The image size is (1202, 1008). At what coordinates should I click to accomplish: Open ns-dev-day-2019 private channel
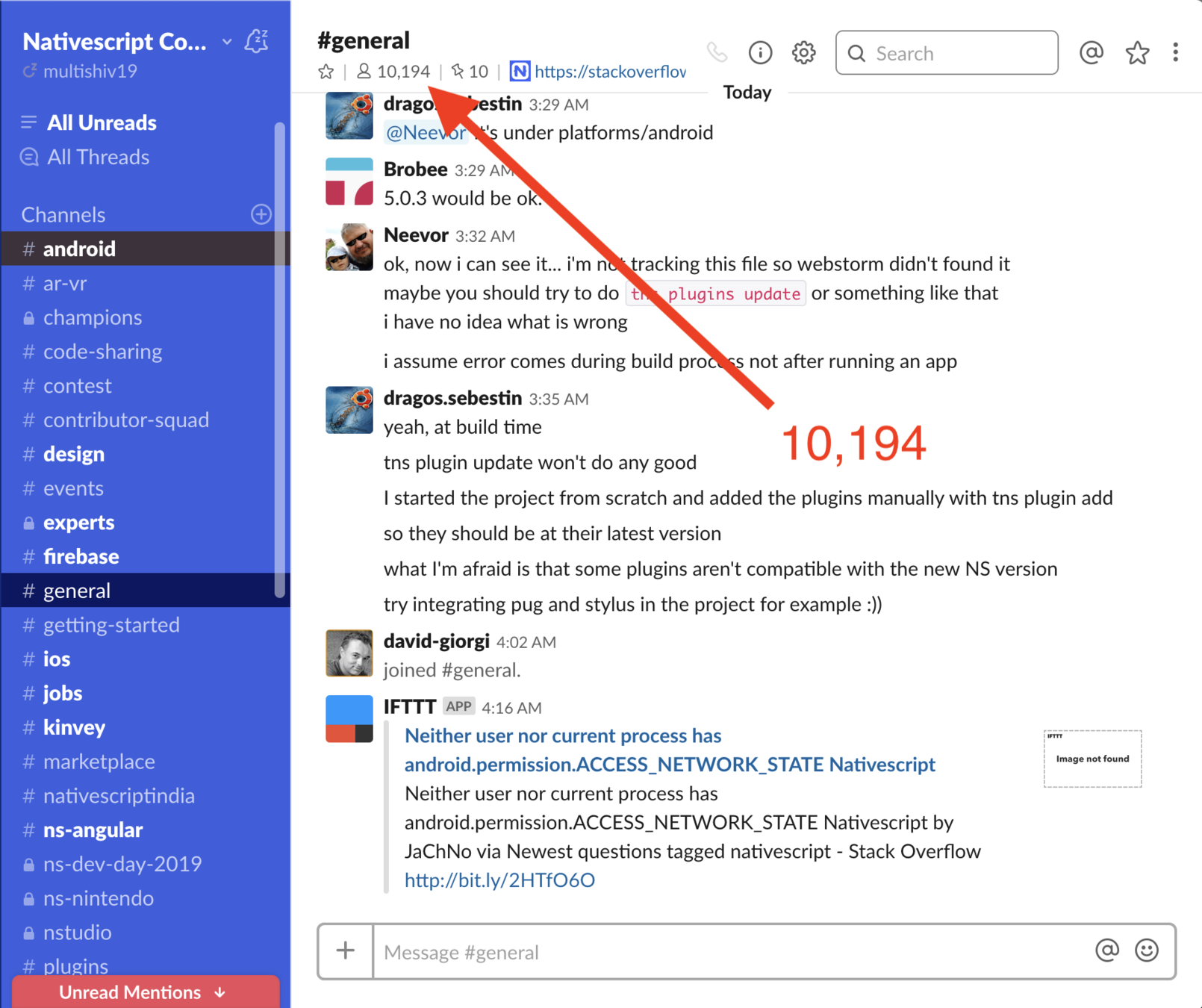(144, 864)
